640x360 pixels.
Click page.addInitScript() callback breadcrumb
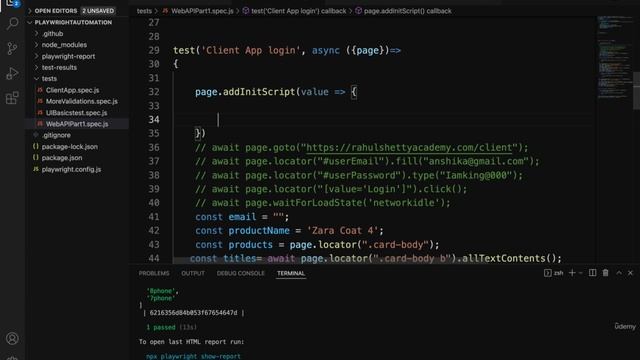407,11
